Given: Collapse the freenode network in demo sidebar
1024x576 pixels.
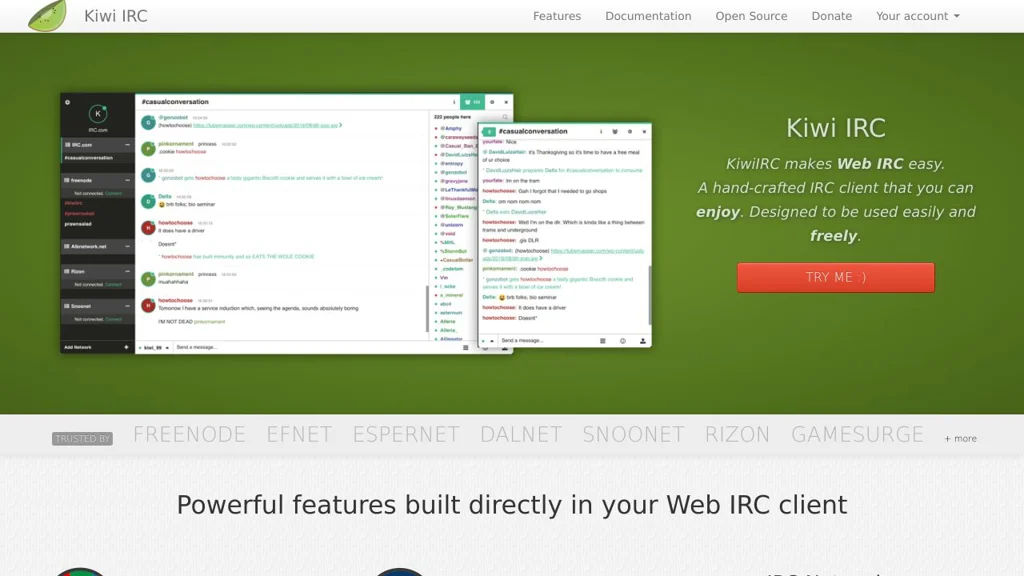Looking at the screenshot, I should click(x=127, y=180).
